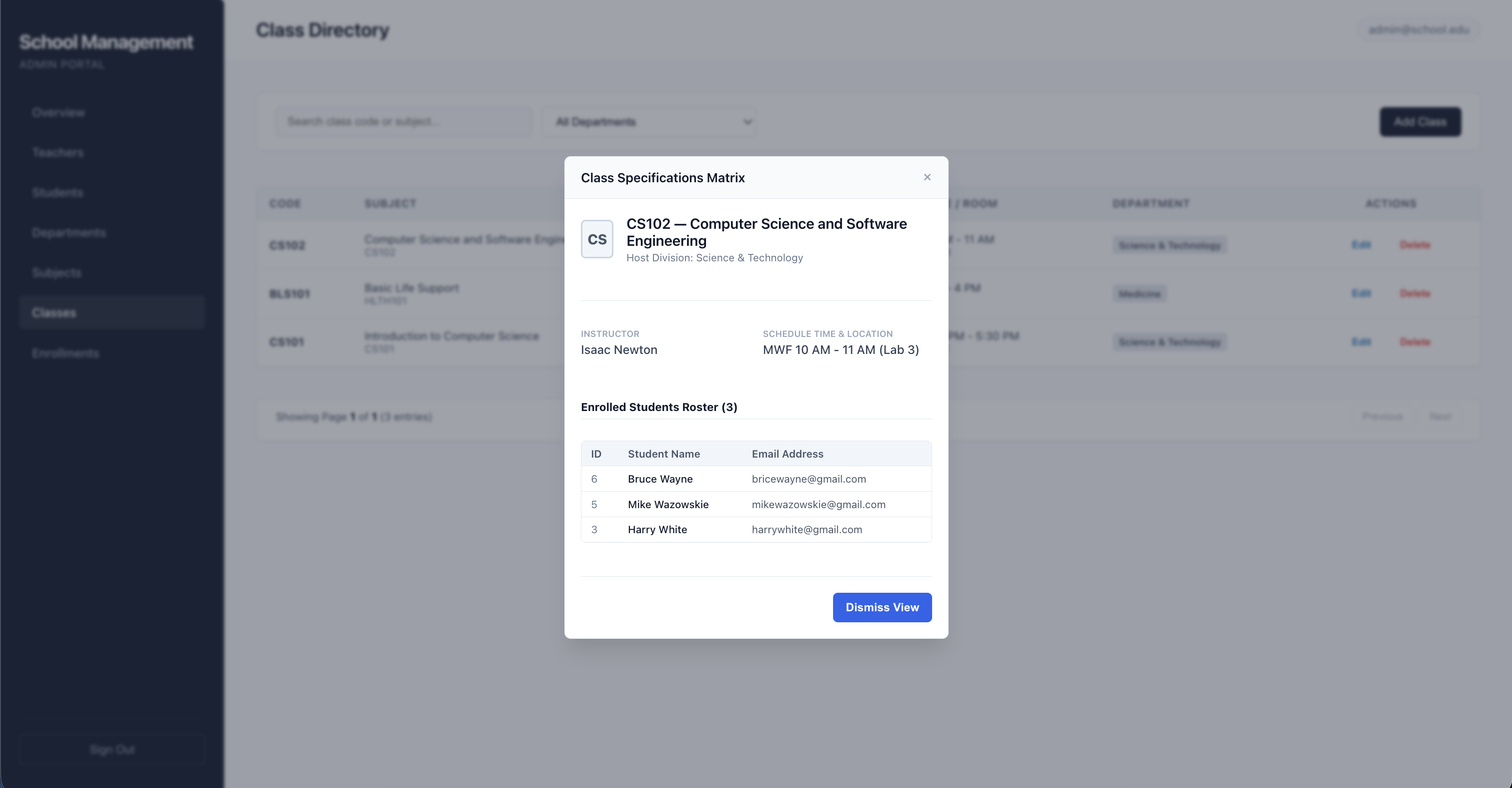1512x788 pixels.
Task: Click the mikewazowskie@gmail.com email address
Action: click(818, 505)
